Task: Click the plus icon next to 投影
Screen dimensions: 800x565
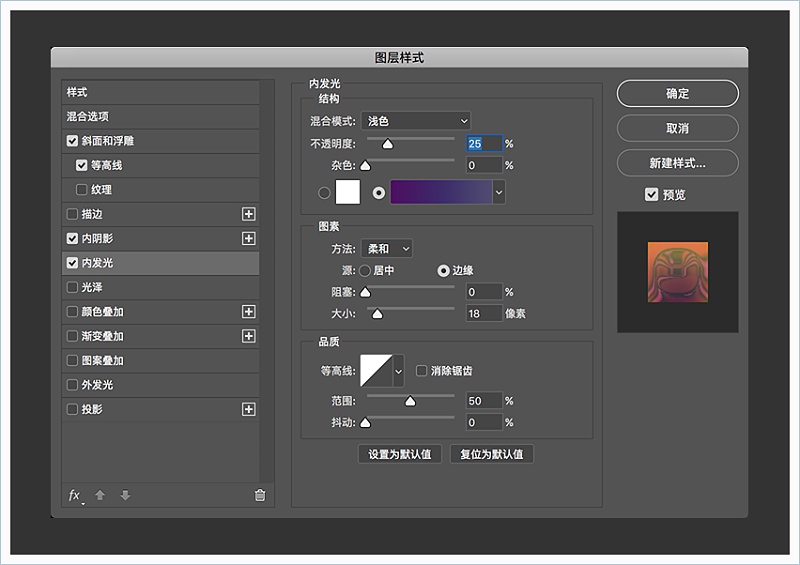Action: click(x=249, y=409)
